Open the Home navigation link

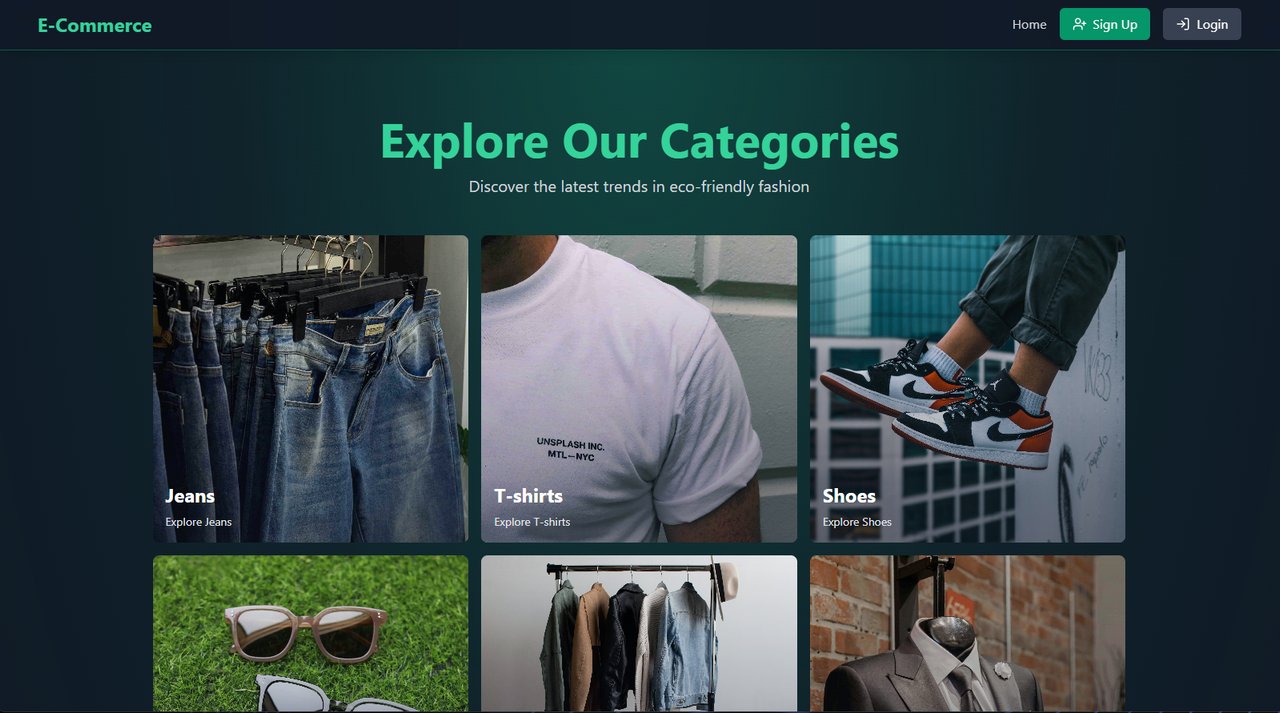pos(1029,24)
